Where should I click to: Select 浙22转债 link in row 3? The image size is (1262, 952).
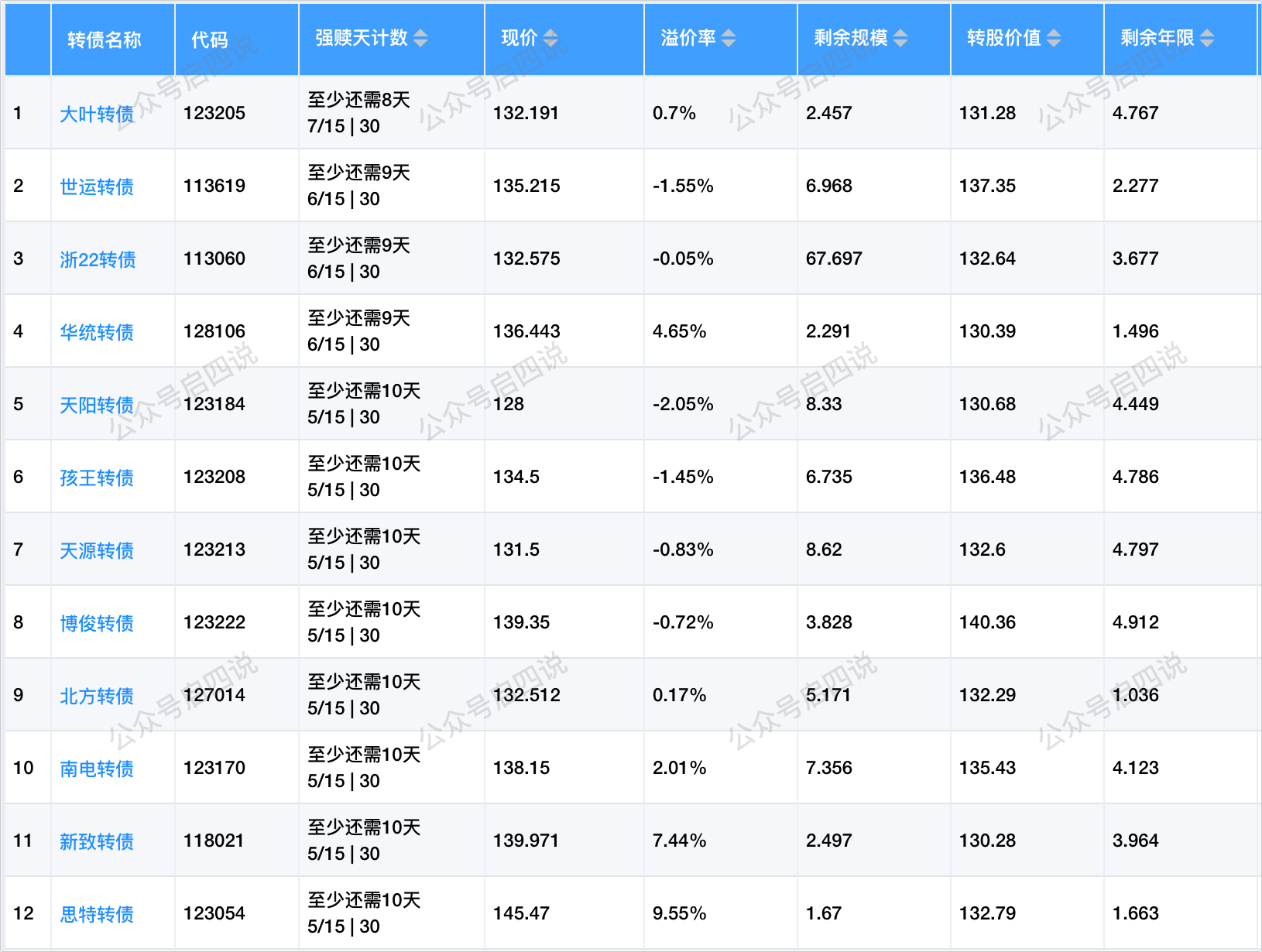98,260
